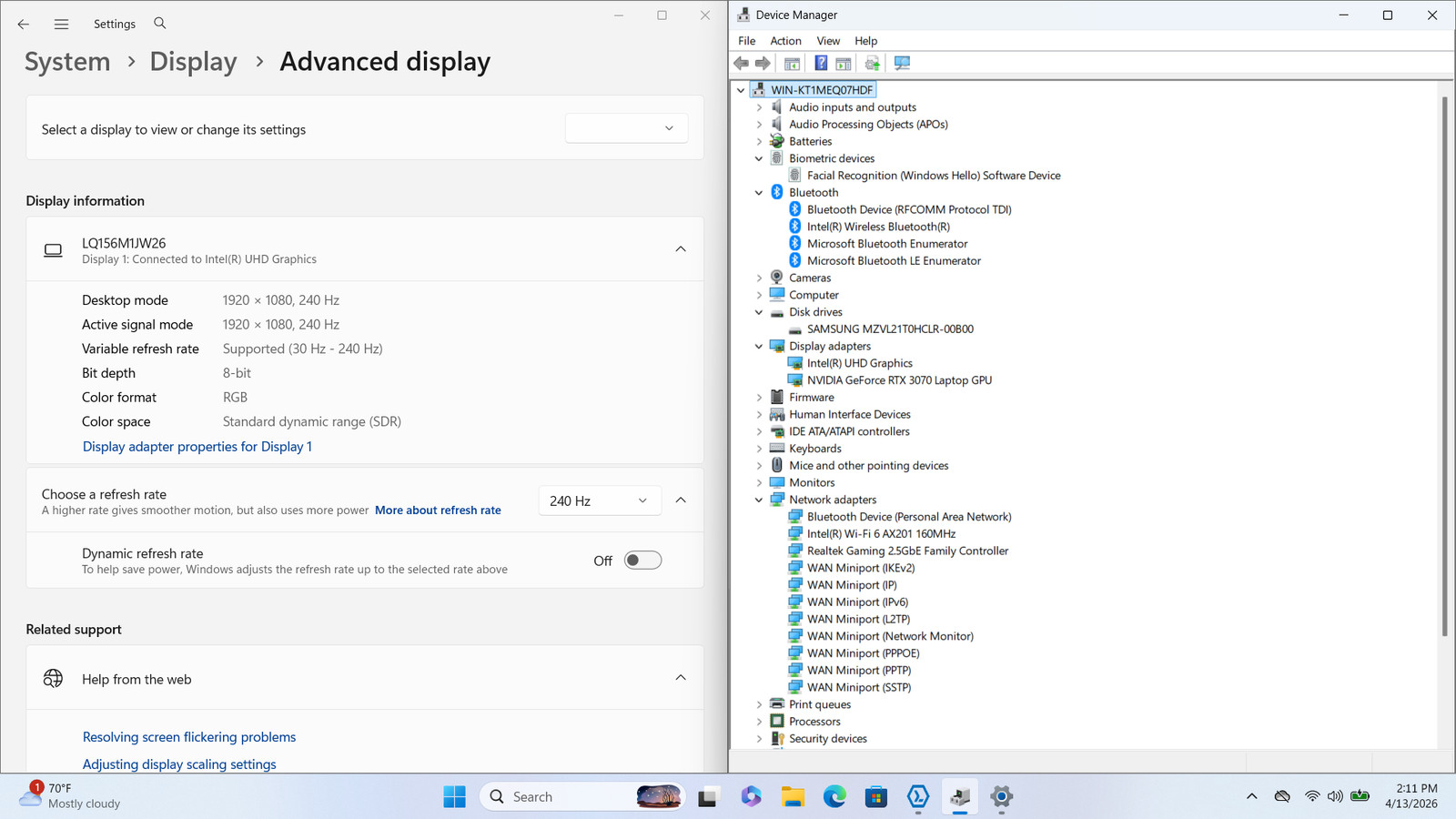Click Update device driver toolbar icon
Screen dimensions: 1456x819
click(873, 63)
